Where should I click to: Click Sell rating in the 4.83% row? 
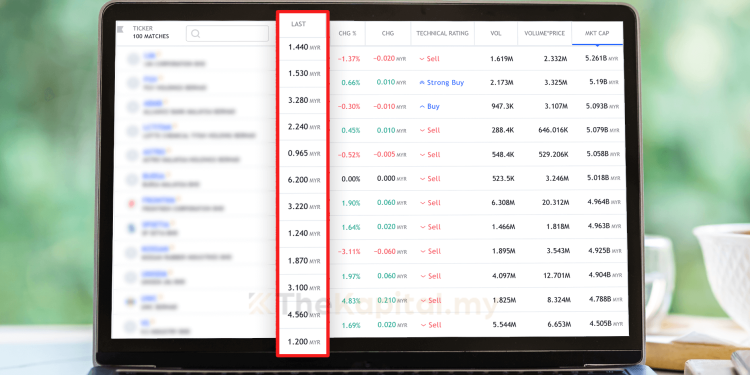click(430, 300)
